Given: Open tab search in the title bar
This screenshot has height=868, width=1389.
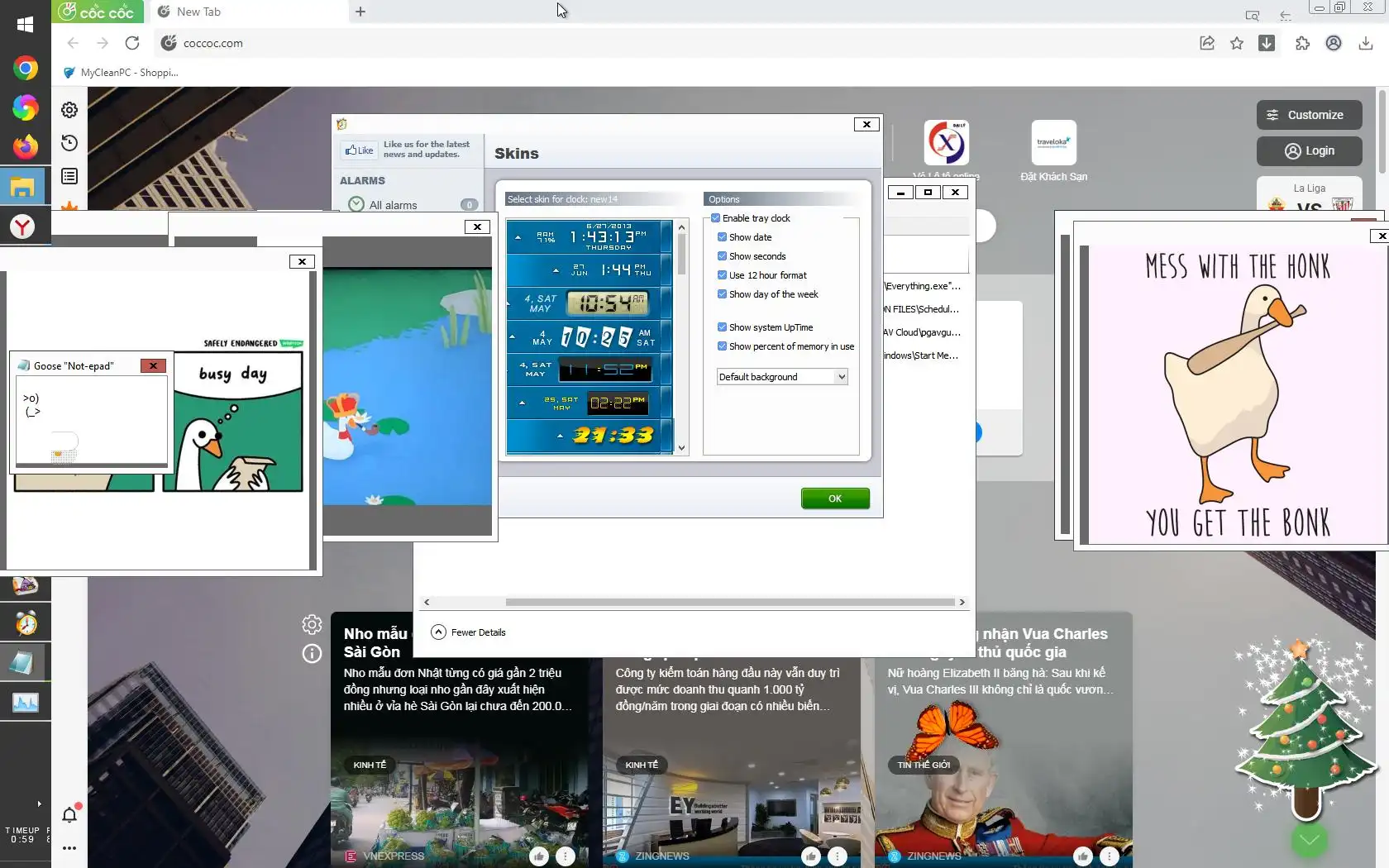Looking at the screenshot, I should click(x=1253, y=15).
